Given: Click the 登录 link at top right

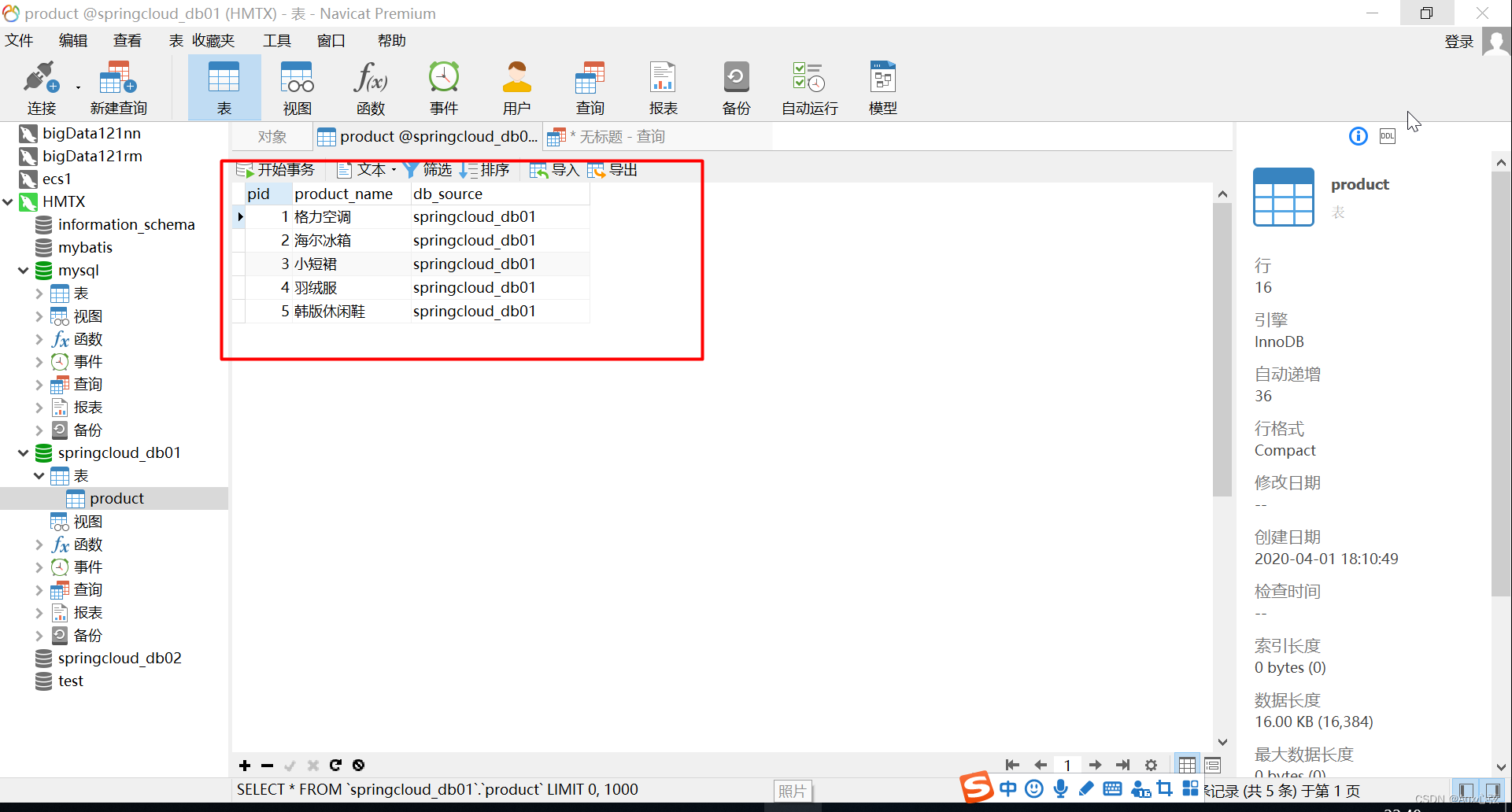Looking at the screenshot, I should pos(1458,41).
